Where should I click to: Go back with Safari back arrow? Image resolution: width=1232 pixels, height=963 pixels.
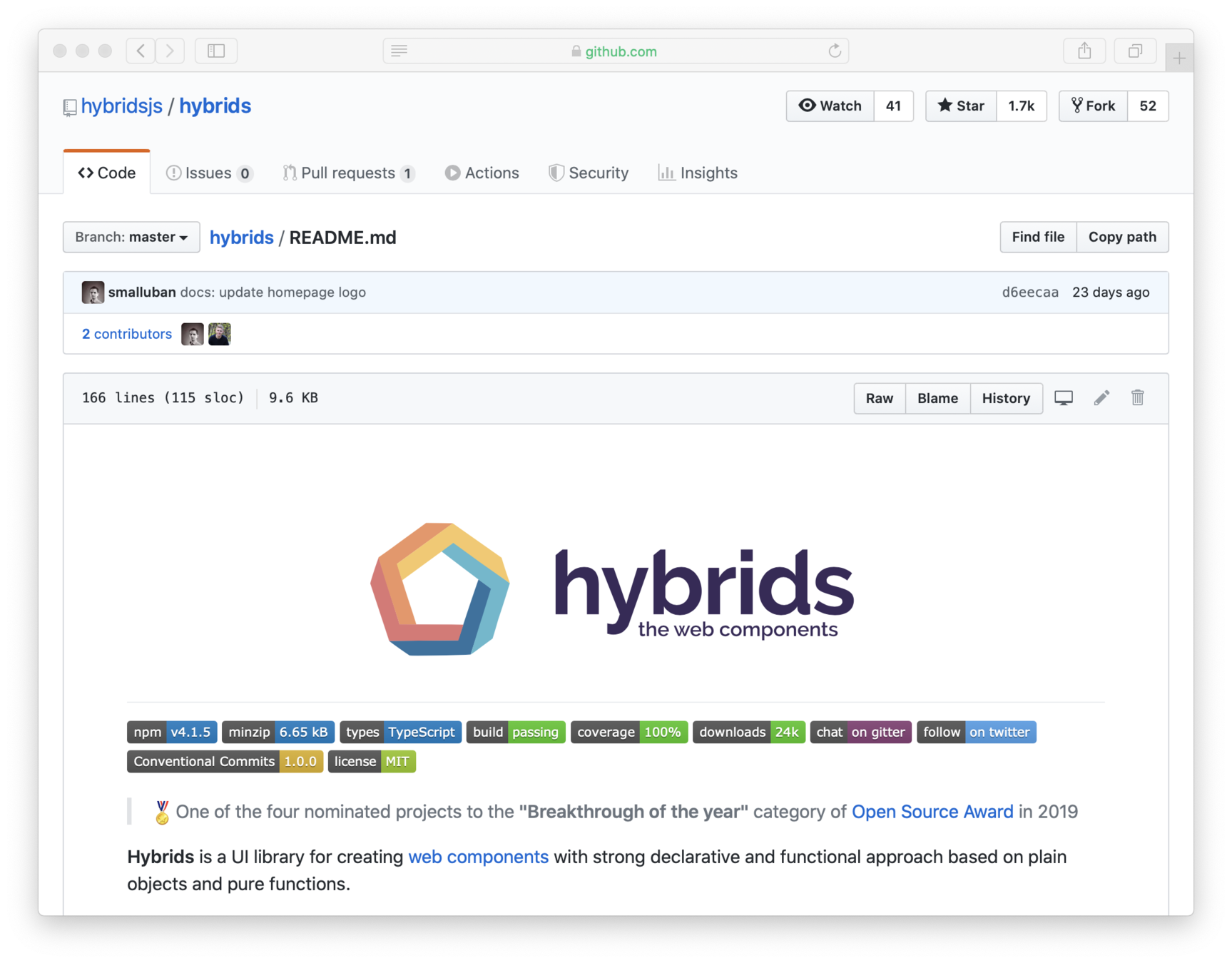click(x=141, y=51)
